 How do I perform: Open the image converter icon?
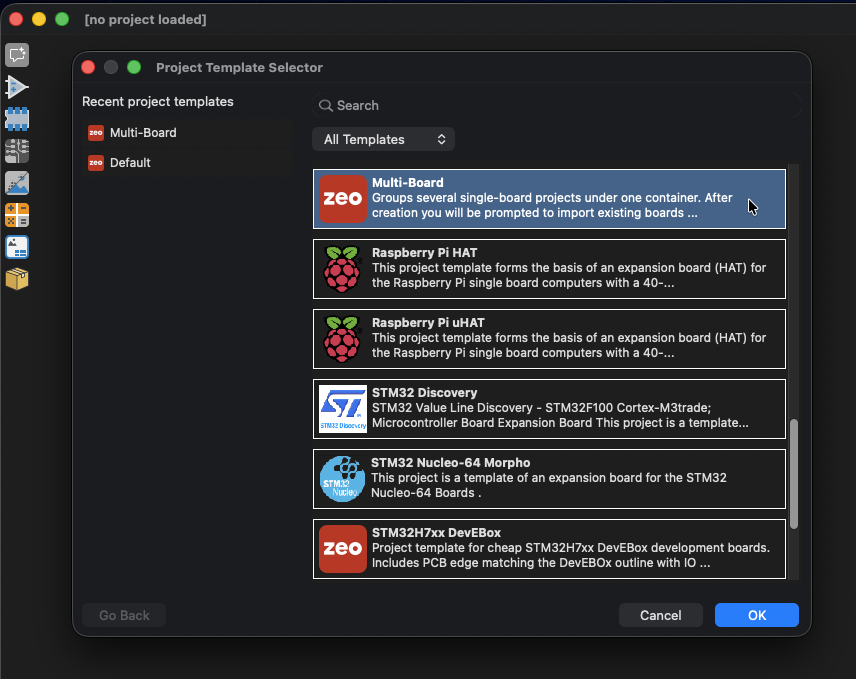[17, 183]
